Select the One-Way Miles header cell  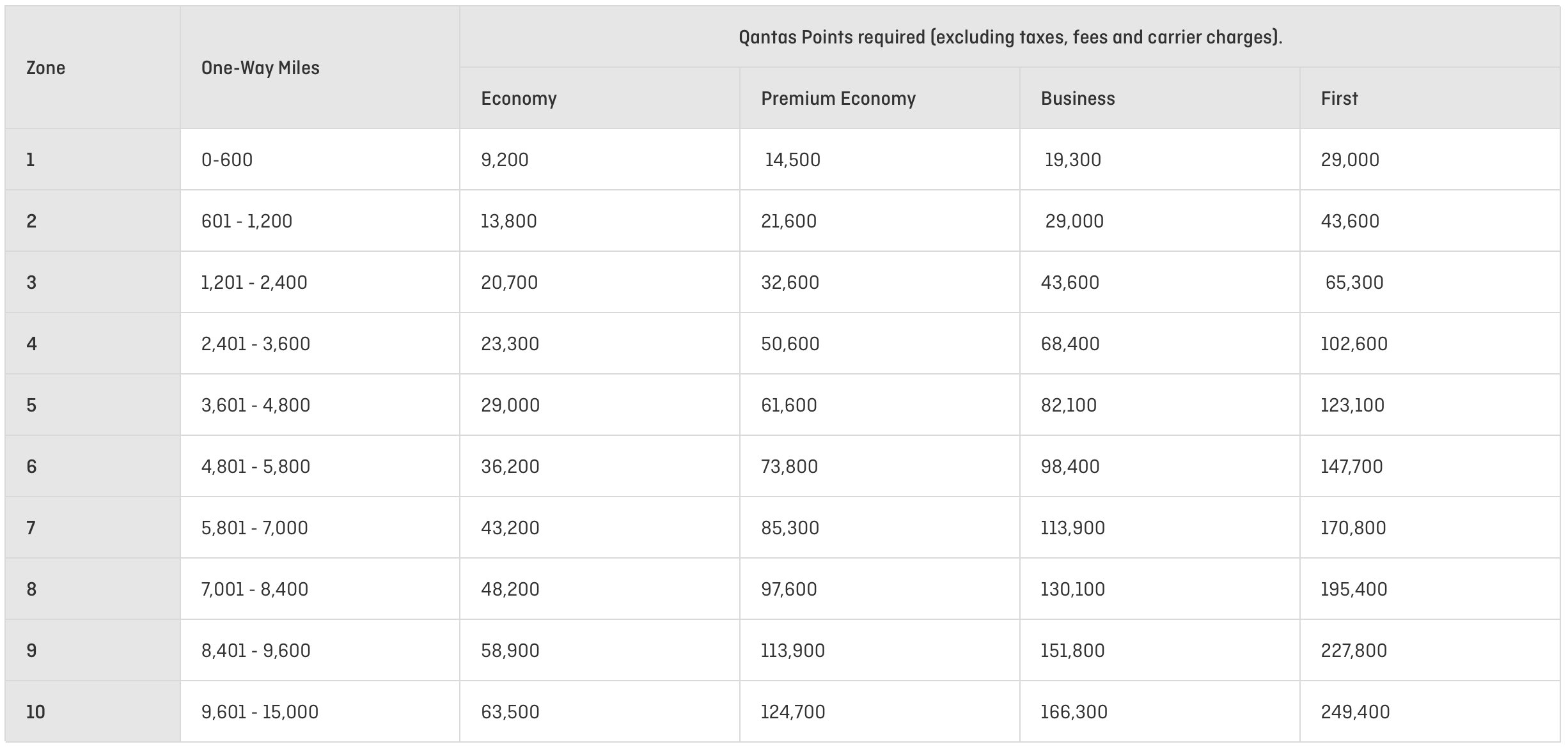point(320,68)
